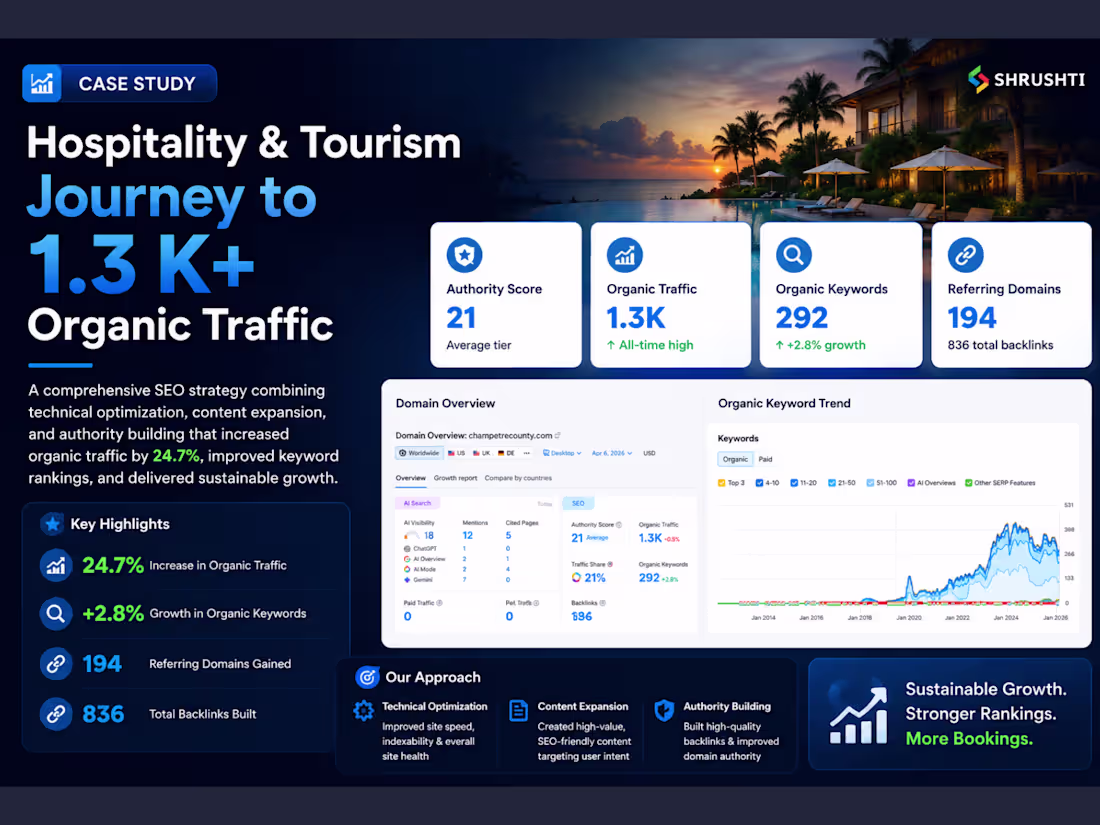Toggle the Other SERP Features checkbox
The width and height of the screenshot is (1100, 825).
tap(968, 483)
